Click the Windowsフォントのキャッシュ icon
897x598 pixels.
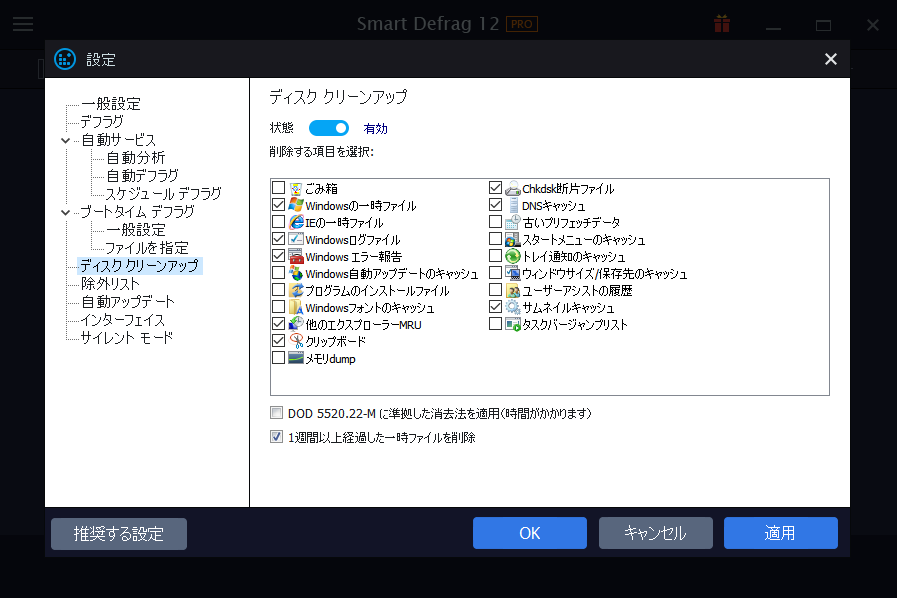(296, 307)
